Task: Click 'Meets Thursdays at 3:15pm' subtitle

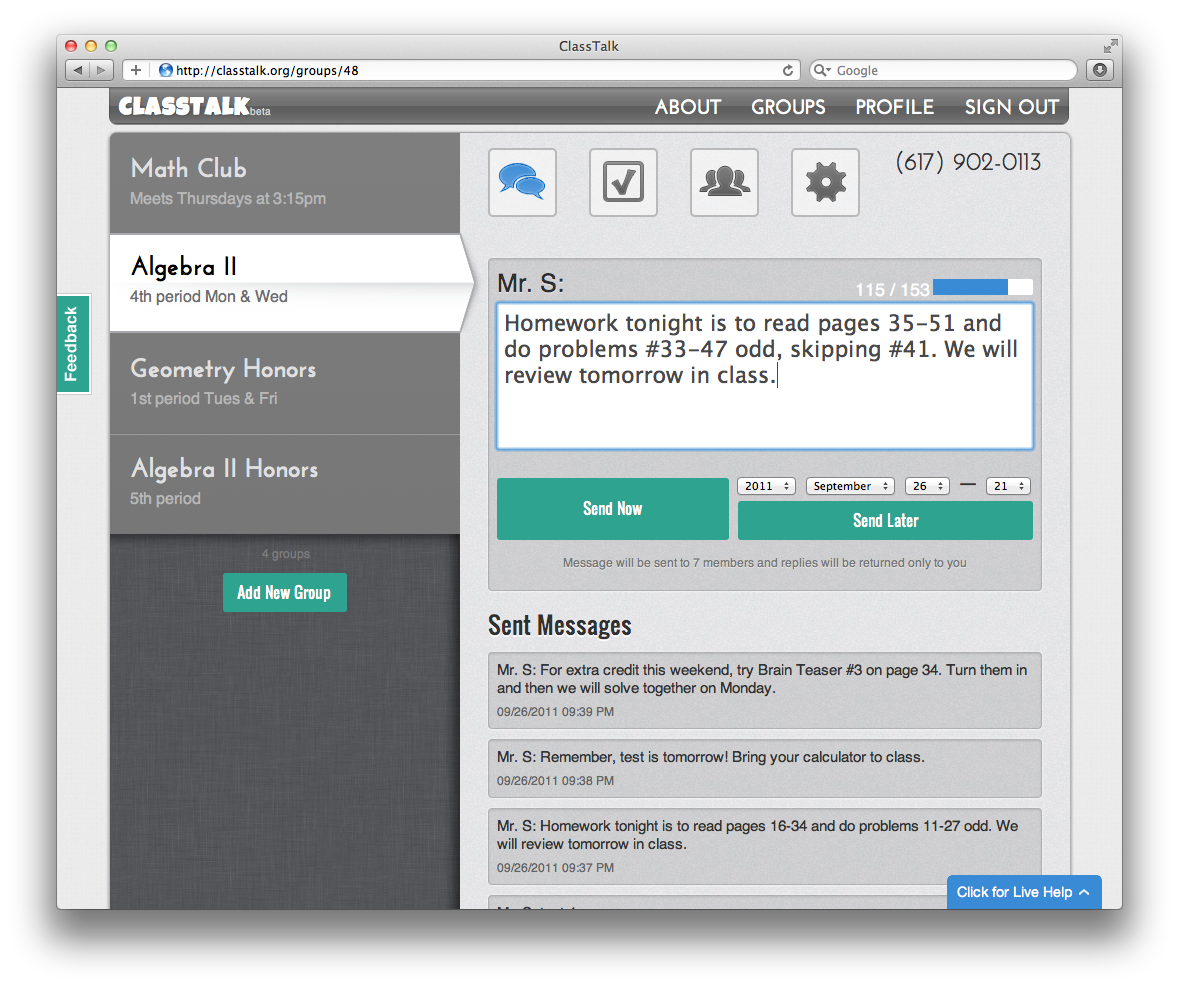Action: [228, 199]
